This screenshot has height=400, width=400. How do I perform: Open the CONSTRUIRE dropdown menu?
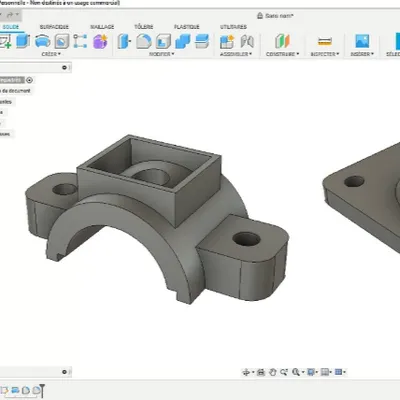click(283, 54)
